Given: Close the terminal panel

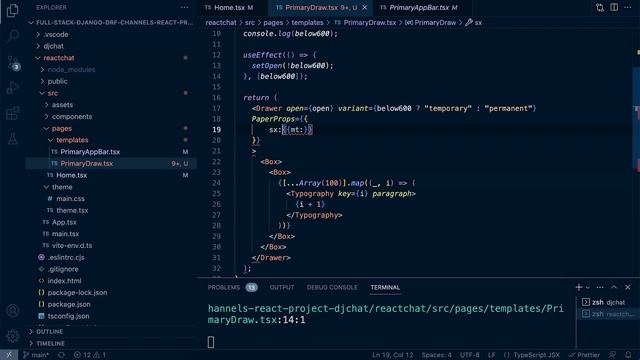Looking at the screenshot, I should click(x=628, y=287).
